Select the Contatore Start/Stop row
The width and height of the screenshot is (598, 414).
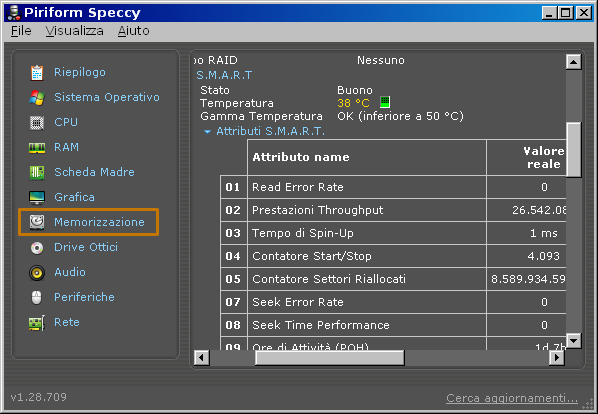pos(393,256)
